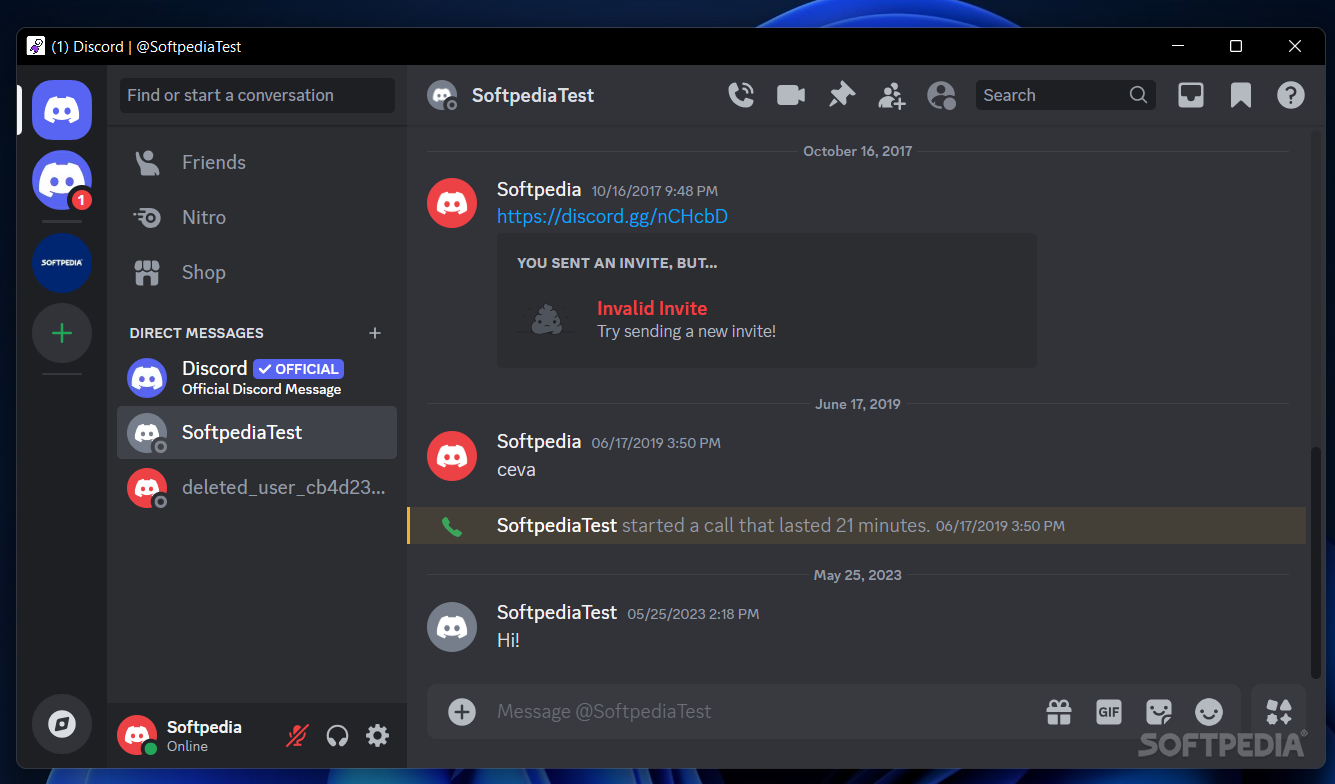This screenshot has height=784, width=1335.
Task: Create a new DM with plus
Action: 375,333
